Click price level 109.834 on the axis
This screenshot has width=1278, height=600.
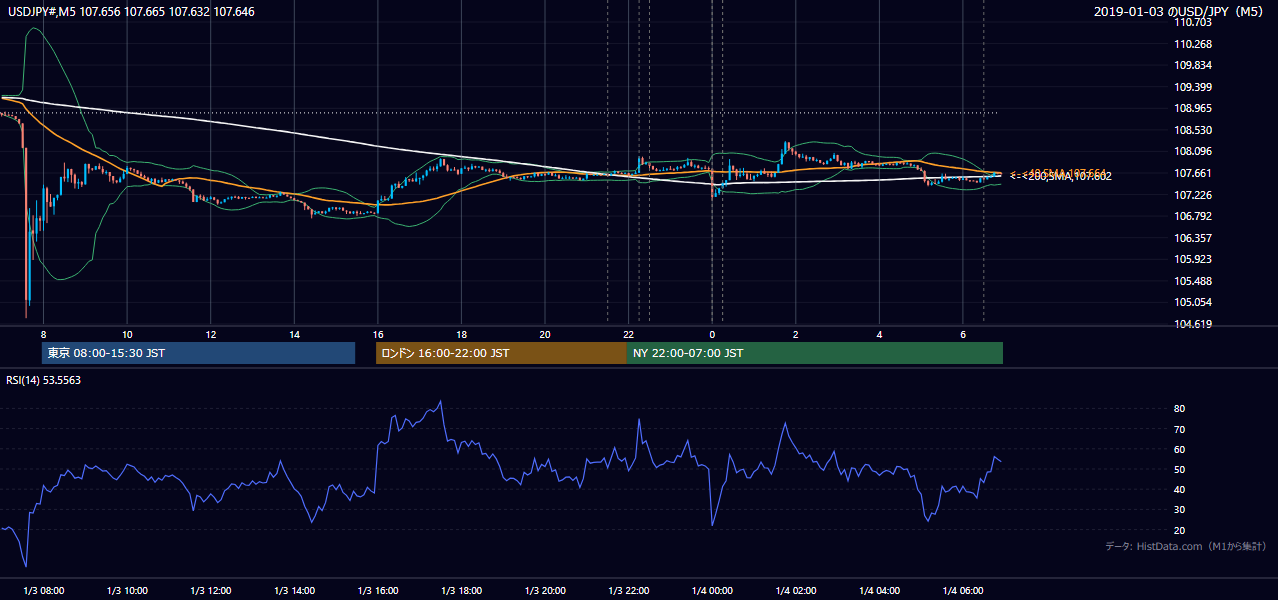coord(1193,65)
